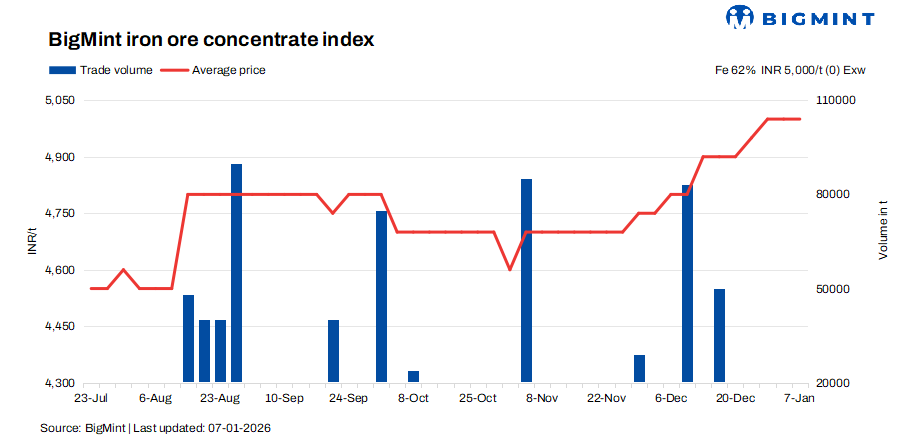Click the Source: BigMint last updated text
Screen dimensions: 905x447
point(156,428)
